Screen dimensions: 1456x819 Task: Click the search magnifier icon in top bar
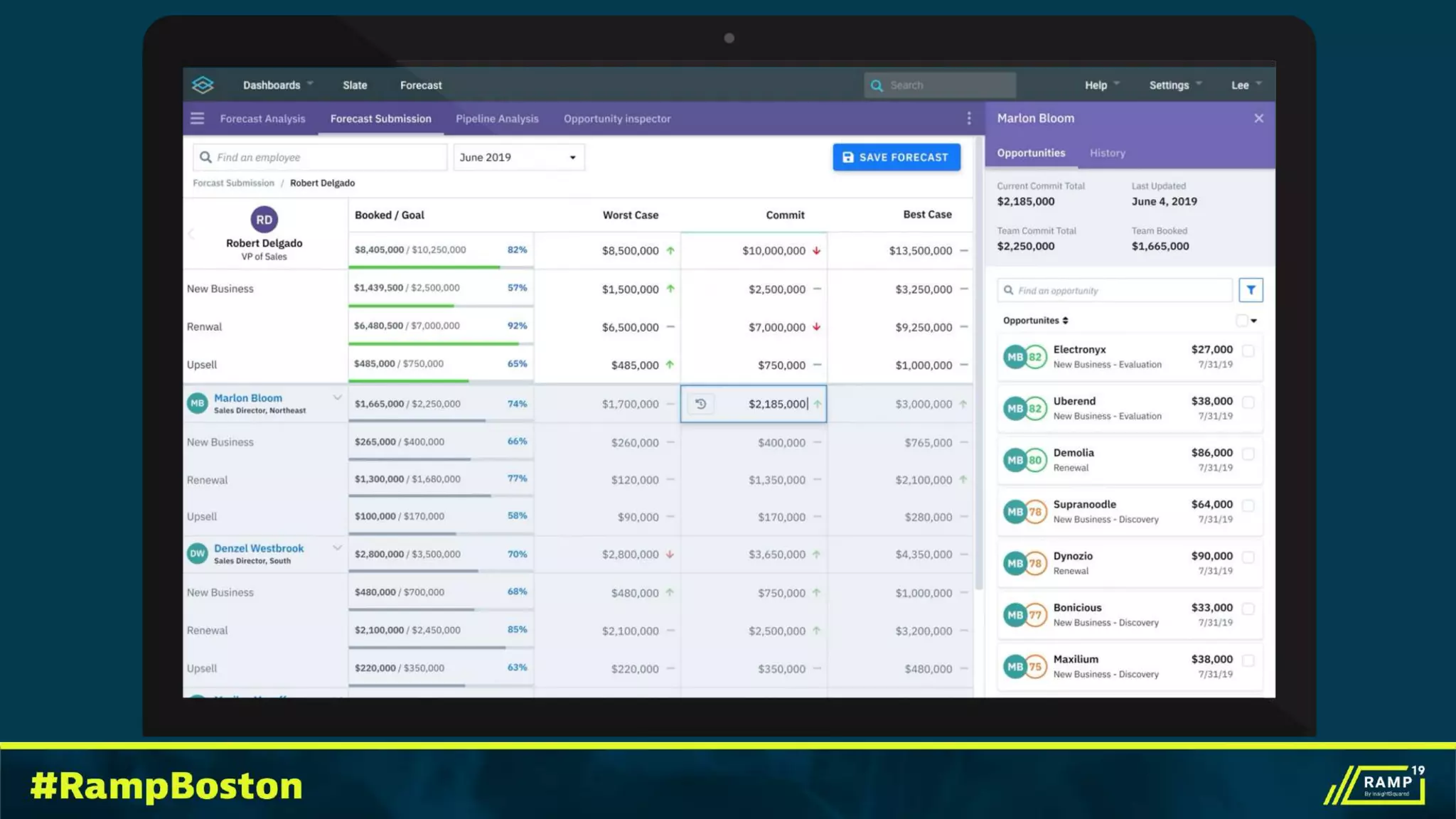point(877,85)
